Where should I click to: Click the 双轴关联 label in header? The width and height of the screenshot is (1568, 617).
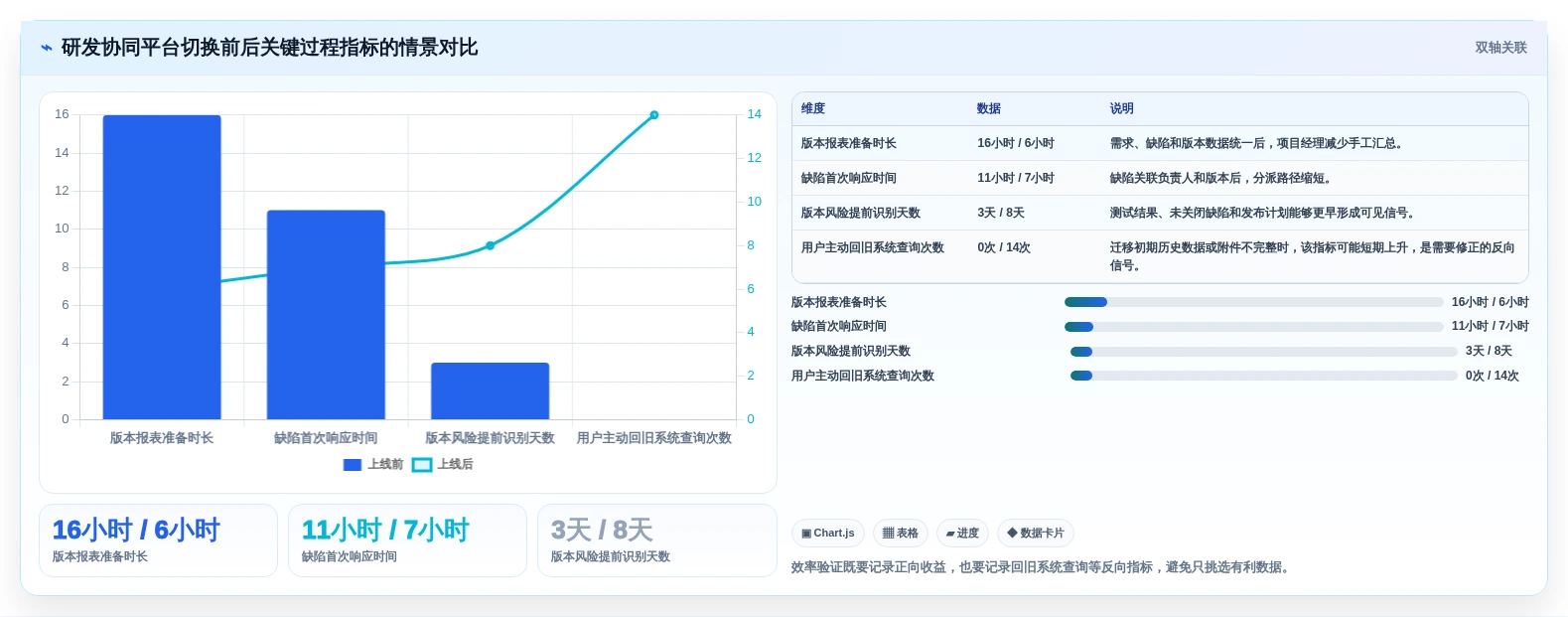[x=1500, y=48]
